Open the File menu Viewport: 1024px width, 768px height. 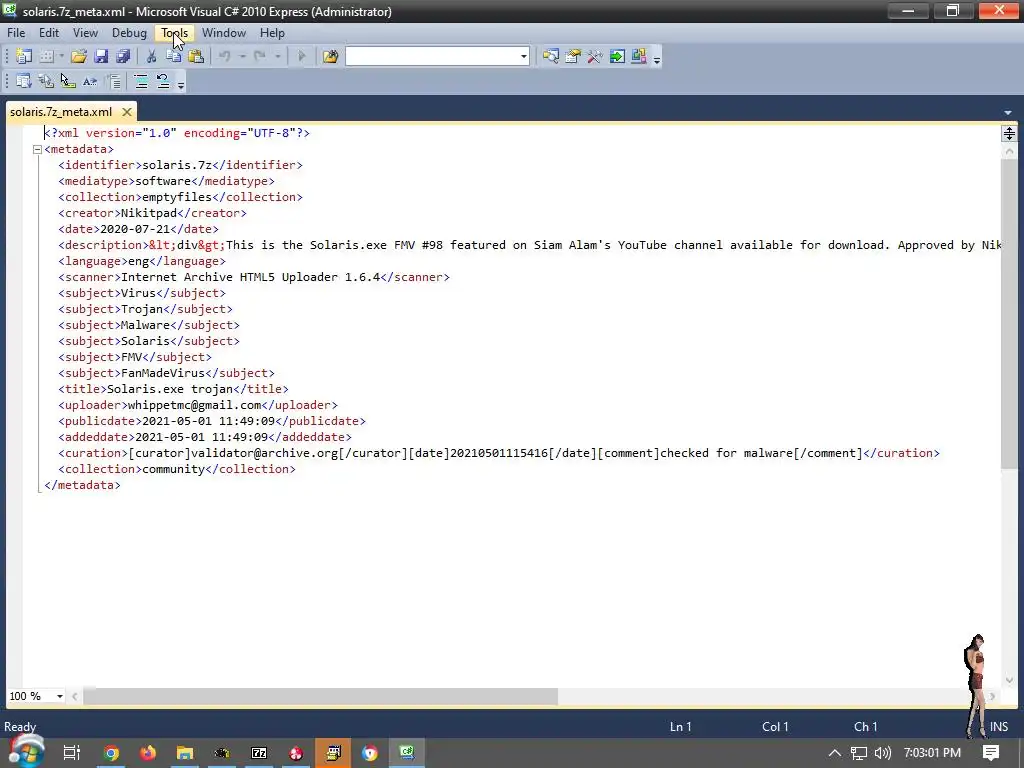[16, 33]
